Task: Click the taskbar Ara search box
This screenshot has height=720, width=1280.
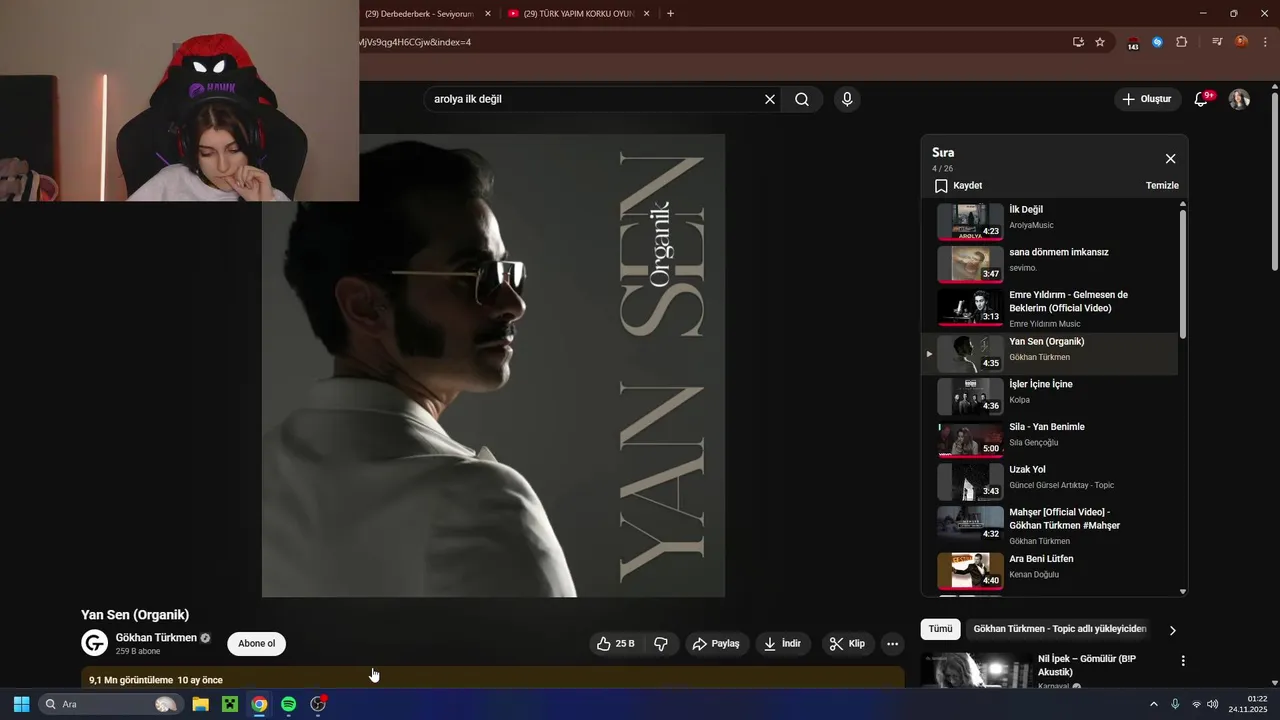Action: 110,704
